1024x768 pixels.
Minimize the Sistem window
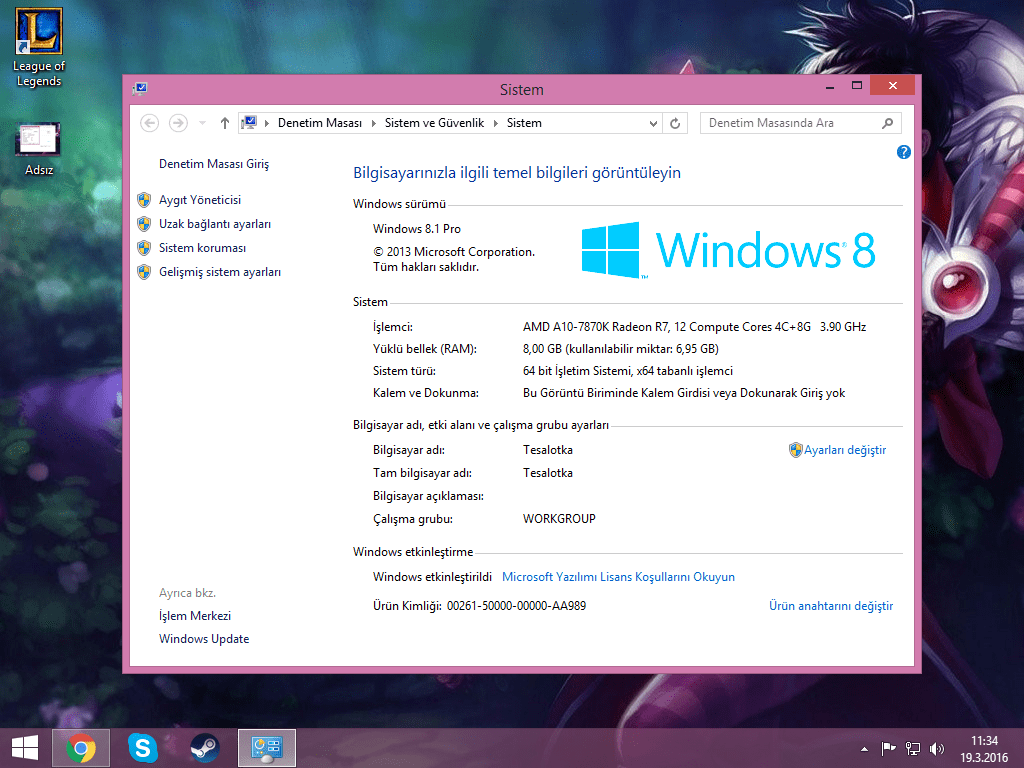pos(830,86)
